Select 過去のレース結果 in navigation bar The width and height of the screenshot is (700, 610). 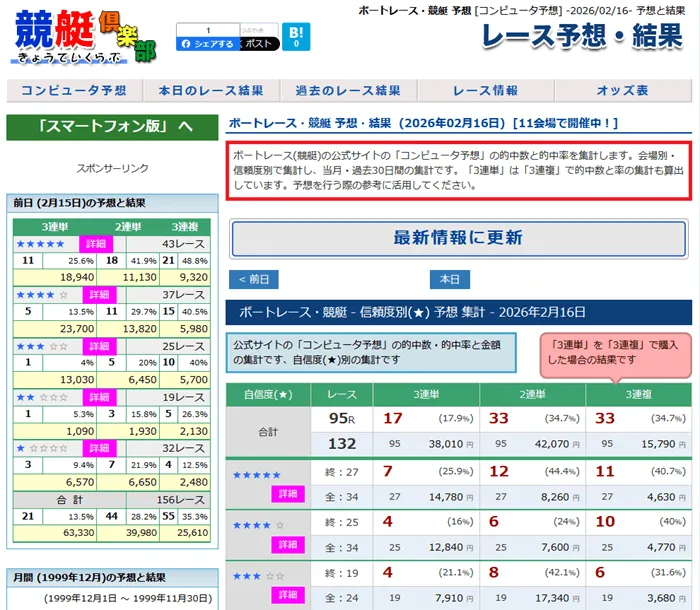(347, 91)
